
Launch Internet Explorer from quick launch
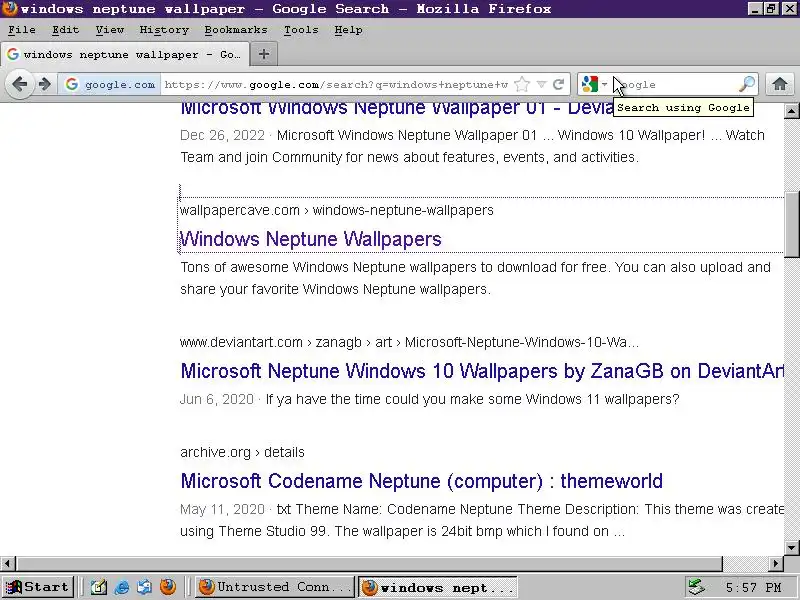(x=121, y=587)
